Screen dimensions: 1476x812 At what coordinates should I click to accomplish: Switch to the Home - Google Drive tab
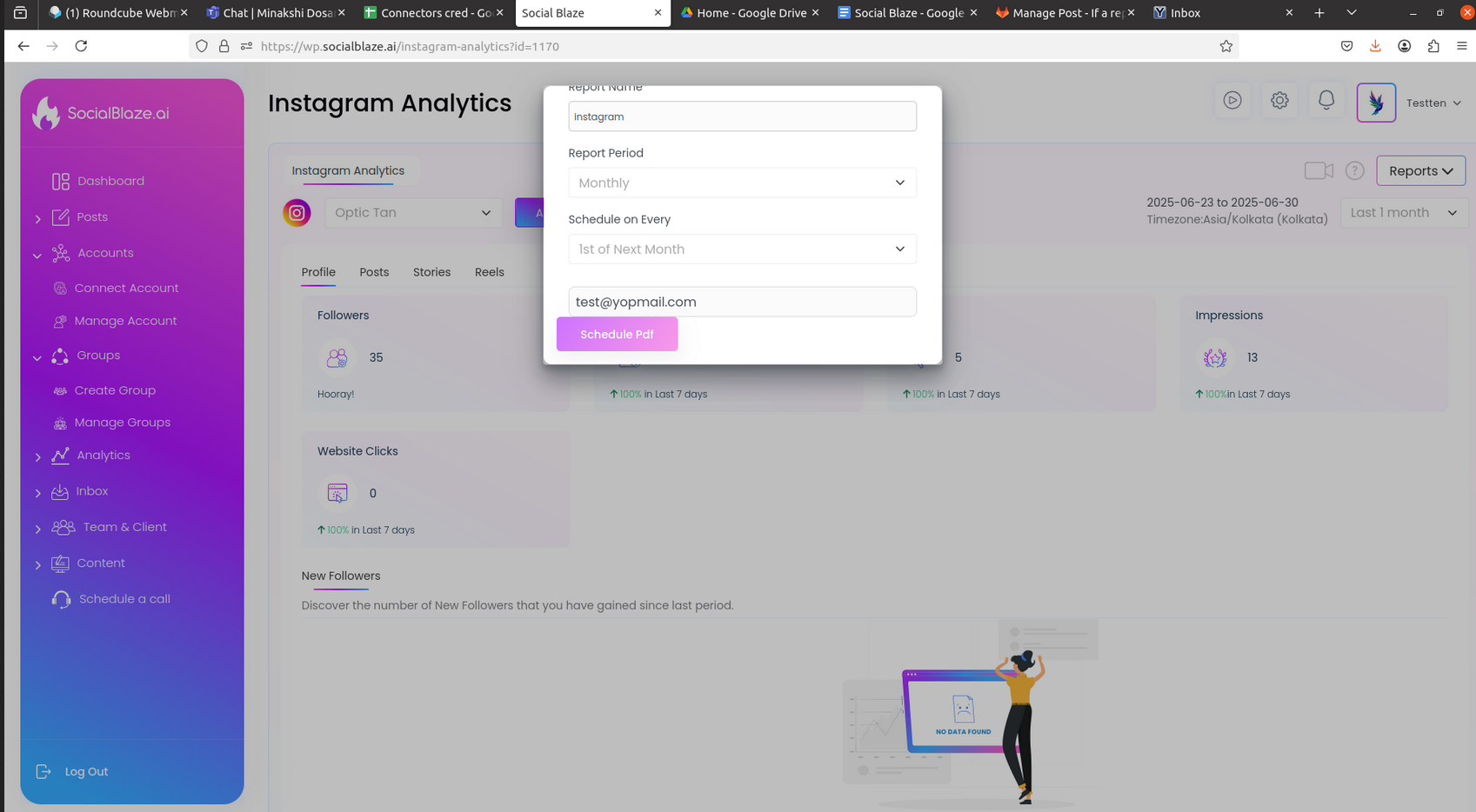(x=750, y=13)
